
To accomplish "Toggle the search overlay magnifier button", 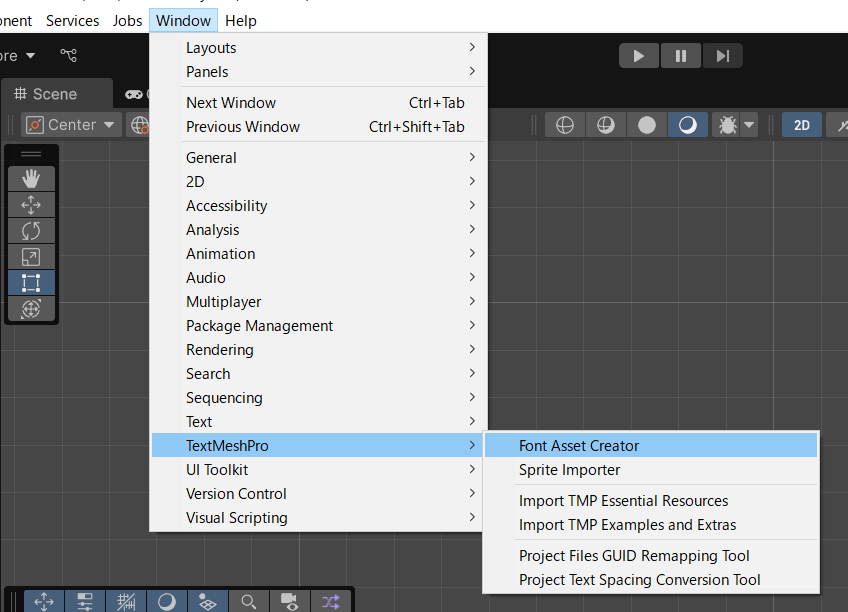I will pos(249,601).
